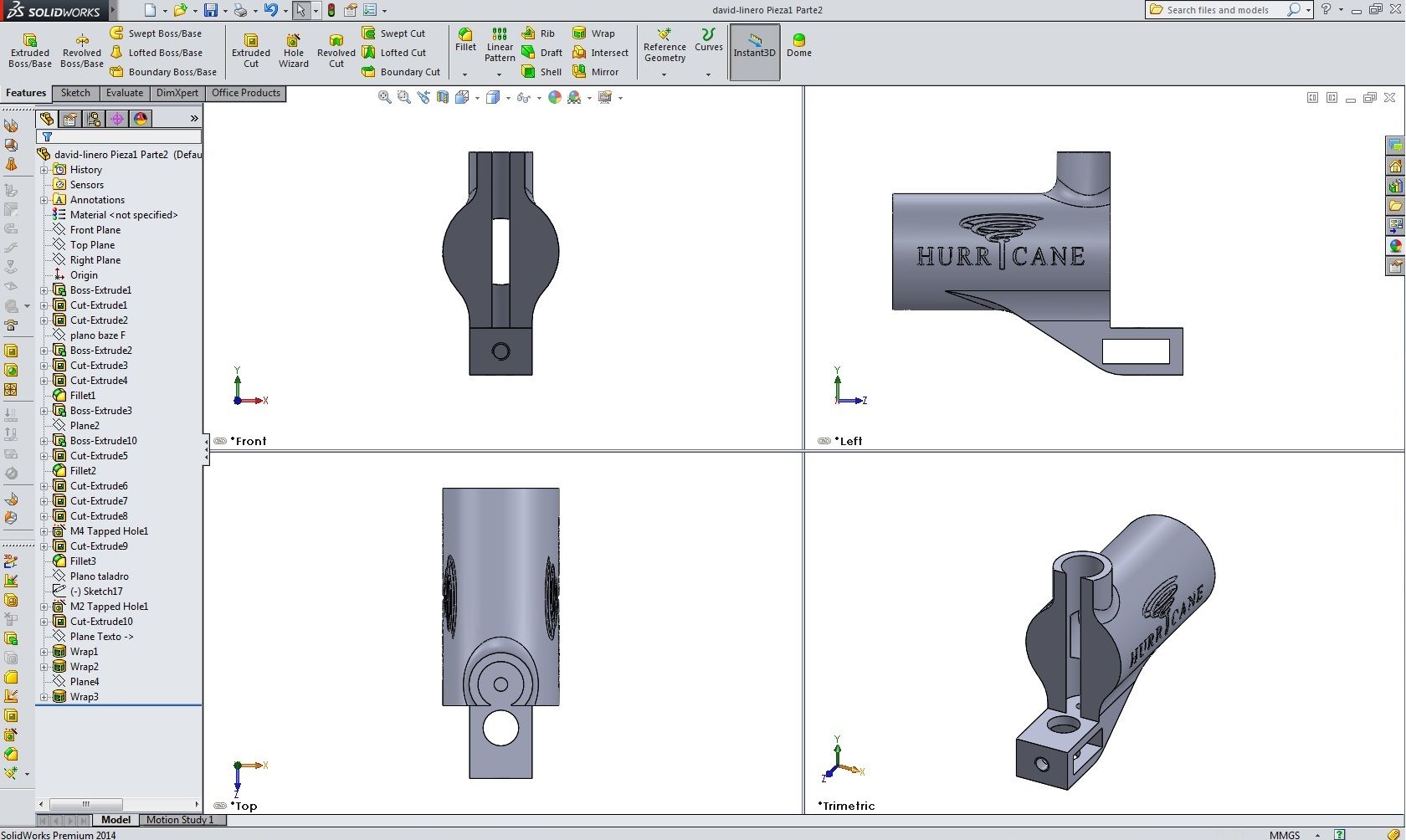The height and width of the screenshot is (840, 1406).
Task: Open the DimXpert tab
Action: tap(177, 93)
